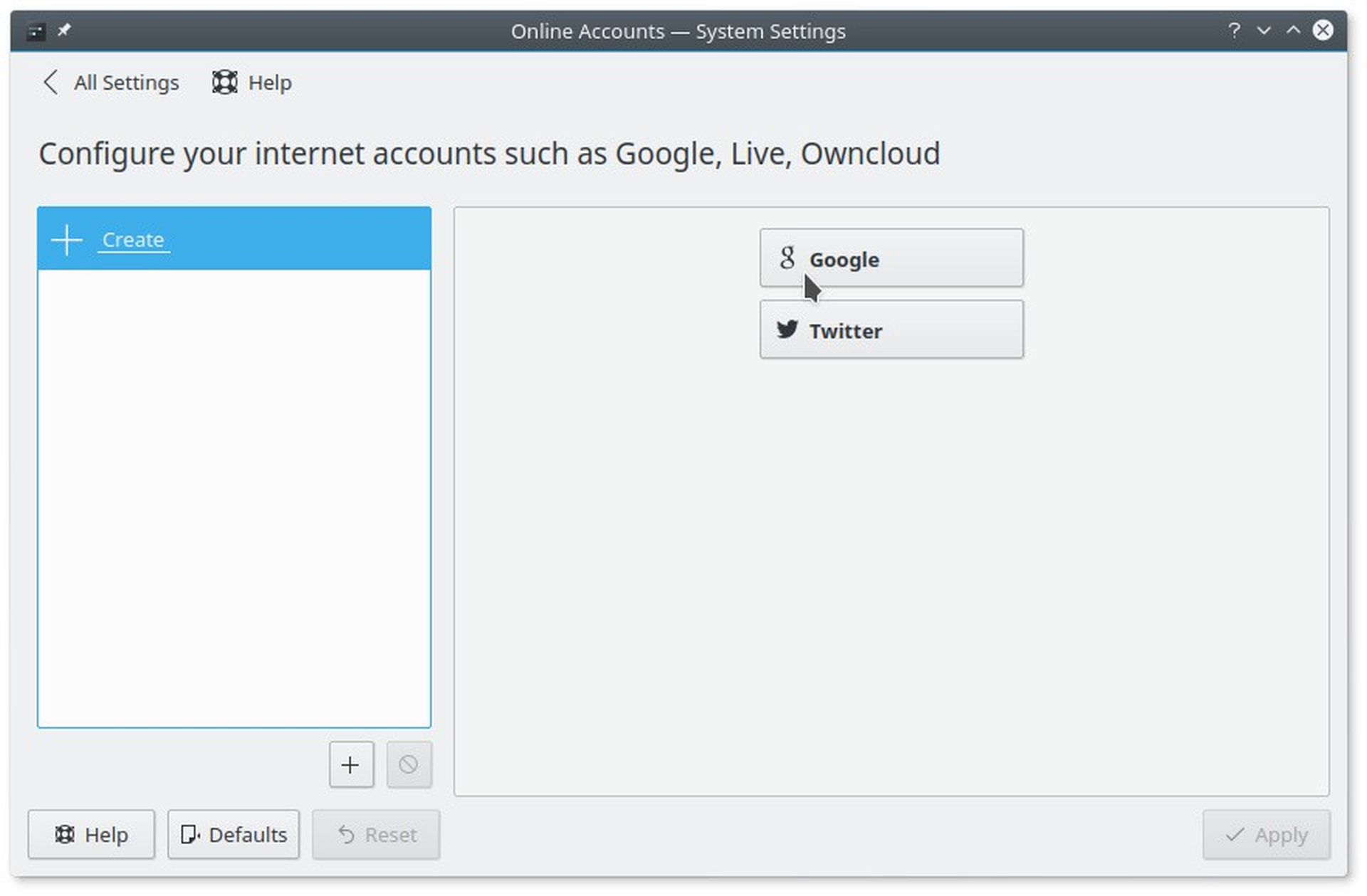Screen dimensions: 1367x896
Task: Click the Google g icon
Action: tap(787, 258)
